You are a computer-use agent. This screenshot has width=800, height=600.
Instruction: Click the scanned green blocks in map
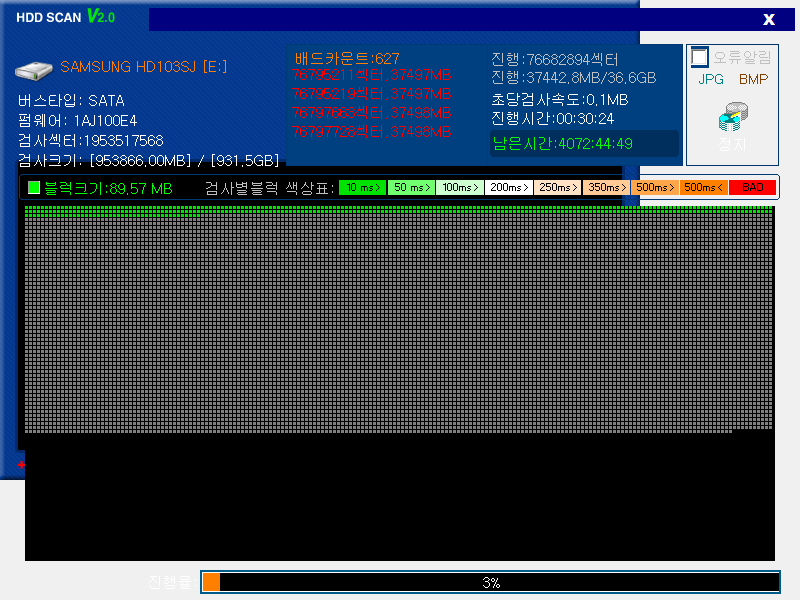click(x=398, y=209)
